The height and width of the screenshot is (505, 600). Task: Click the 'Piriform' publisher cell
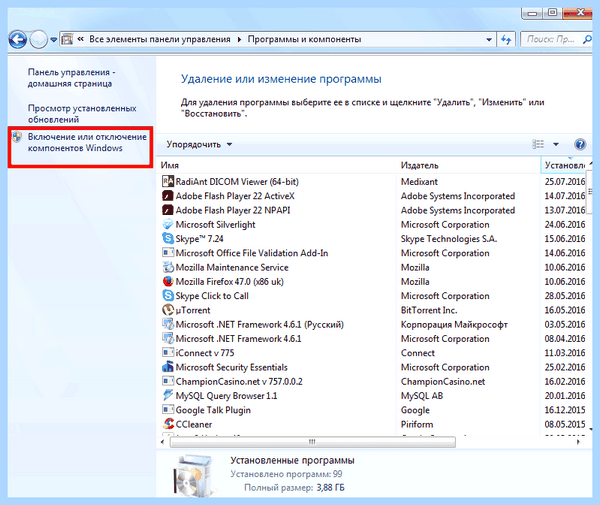417,424
